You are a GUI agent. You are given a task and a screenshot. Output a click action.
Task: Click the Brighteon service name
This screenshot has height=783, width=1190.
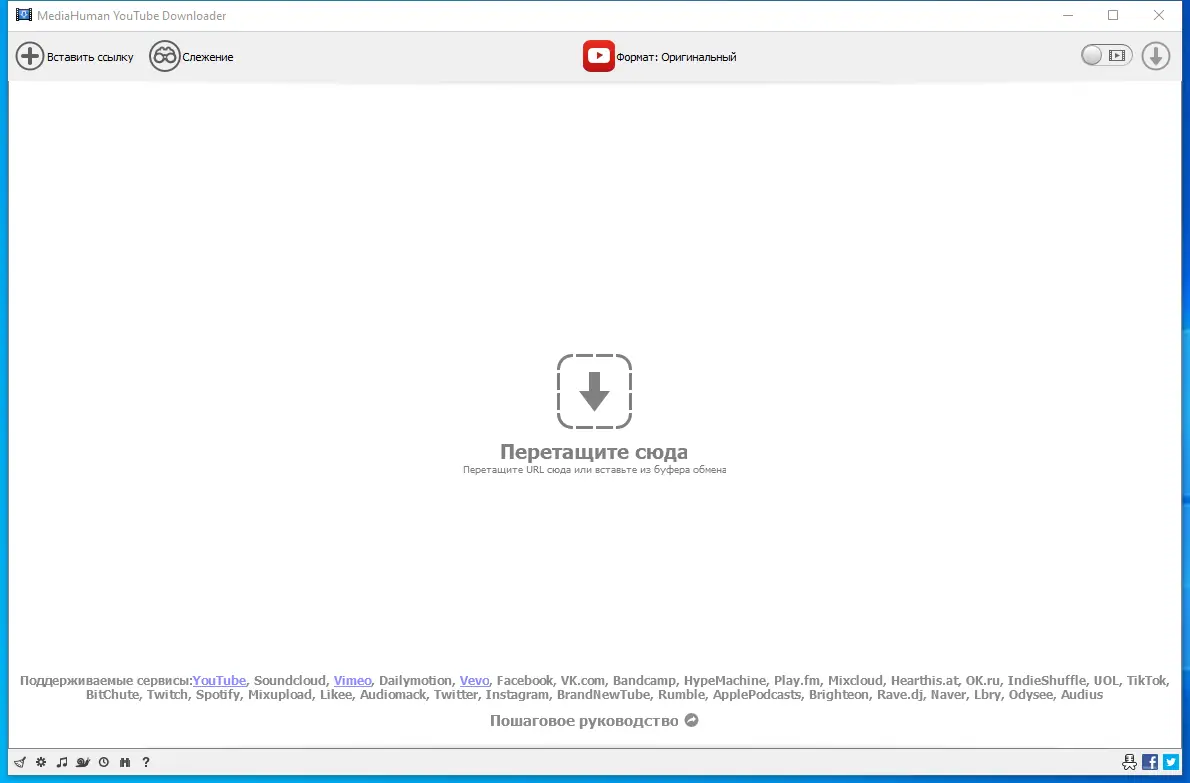pos(839,695)
